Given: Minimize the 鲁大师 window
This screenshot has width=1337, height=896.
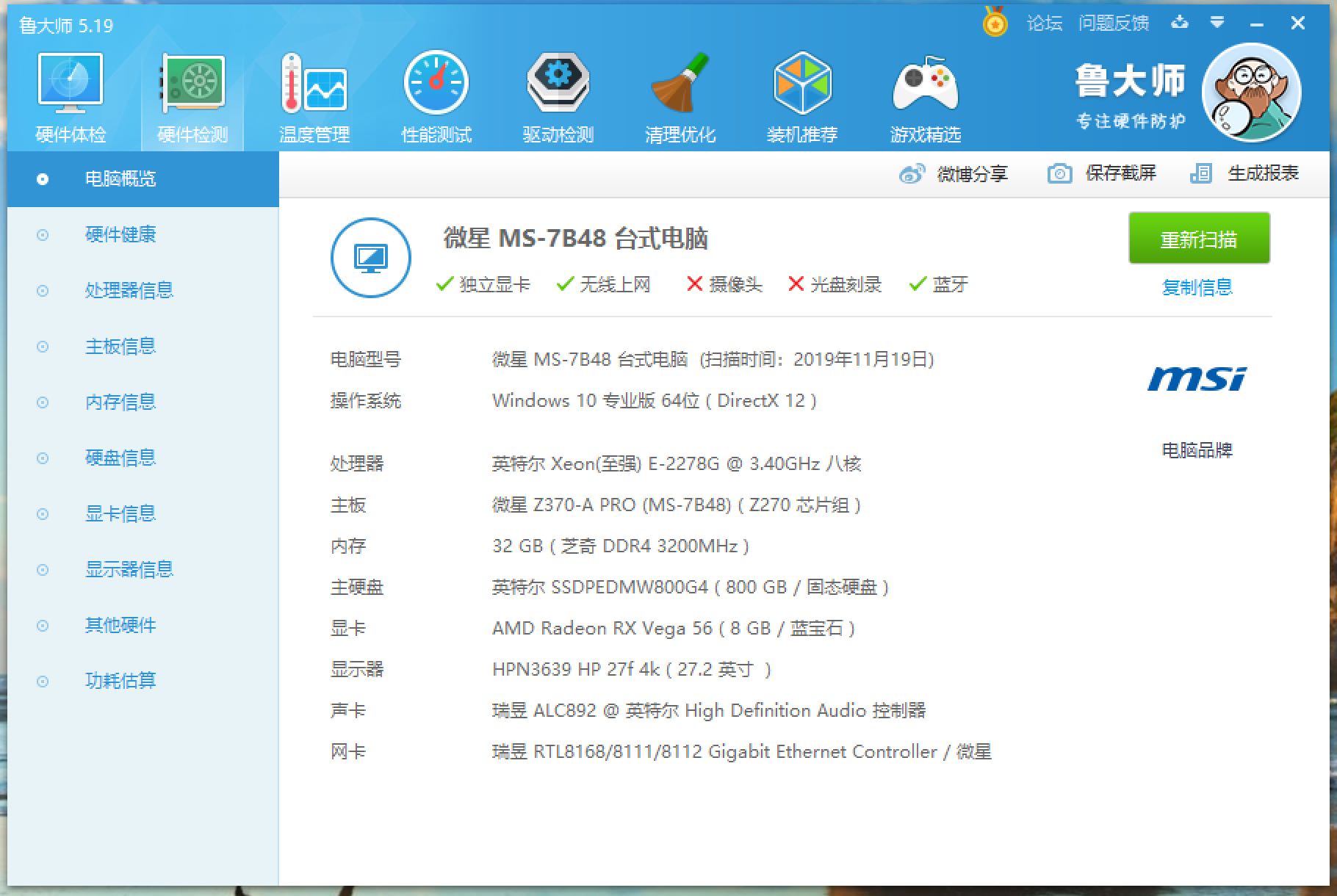Looking at the screenshot, I should (x=1257, y=24).
